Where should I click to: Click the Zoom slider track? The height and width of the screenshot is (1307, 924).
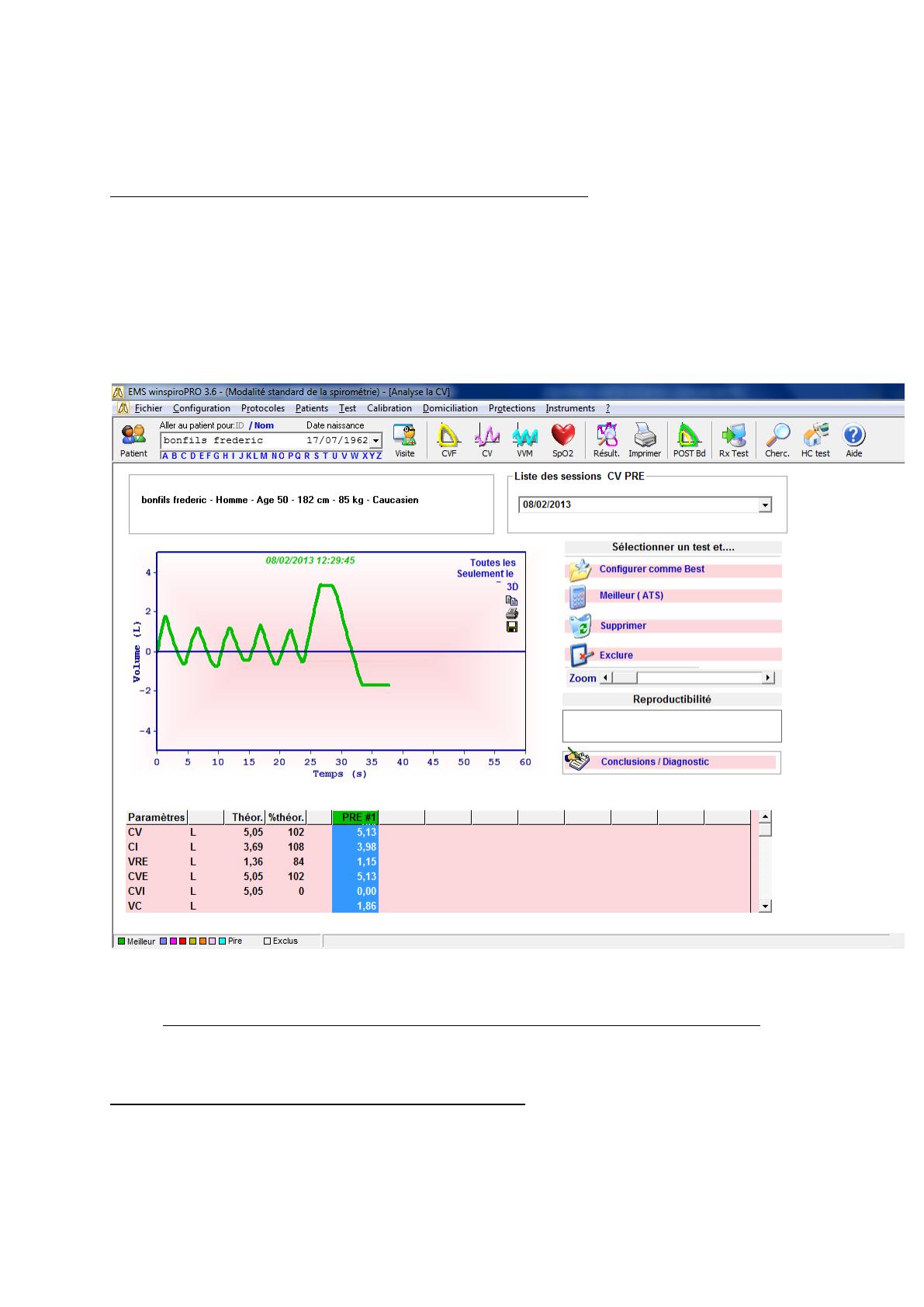[x=698, y=678]
